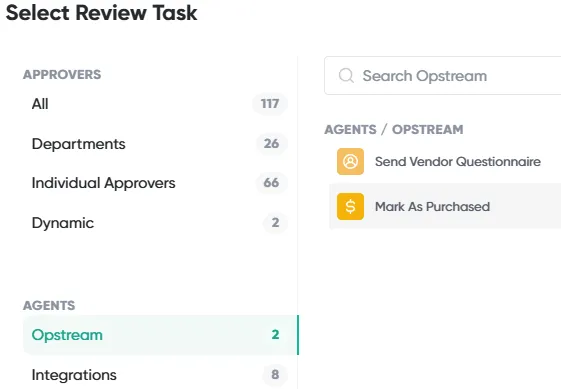Select the Opstream agents category
Image resolution: width=561 pixels, height=389 pixels.
[x=160, y=335]
